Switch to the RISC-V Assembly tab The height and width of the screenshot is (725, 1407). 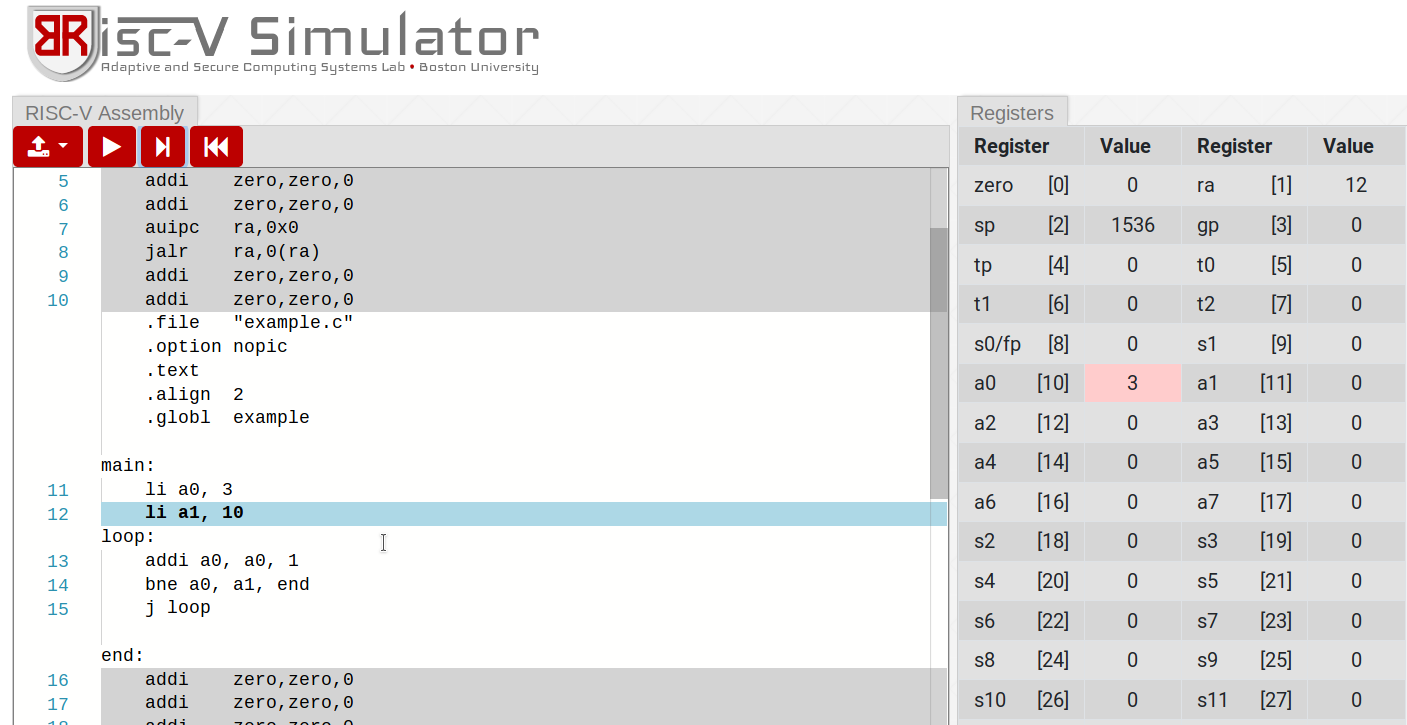pyautogui.click(x=105, y=113)
